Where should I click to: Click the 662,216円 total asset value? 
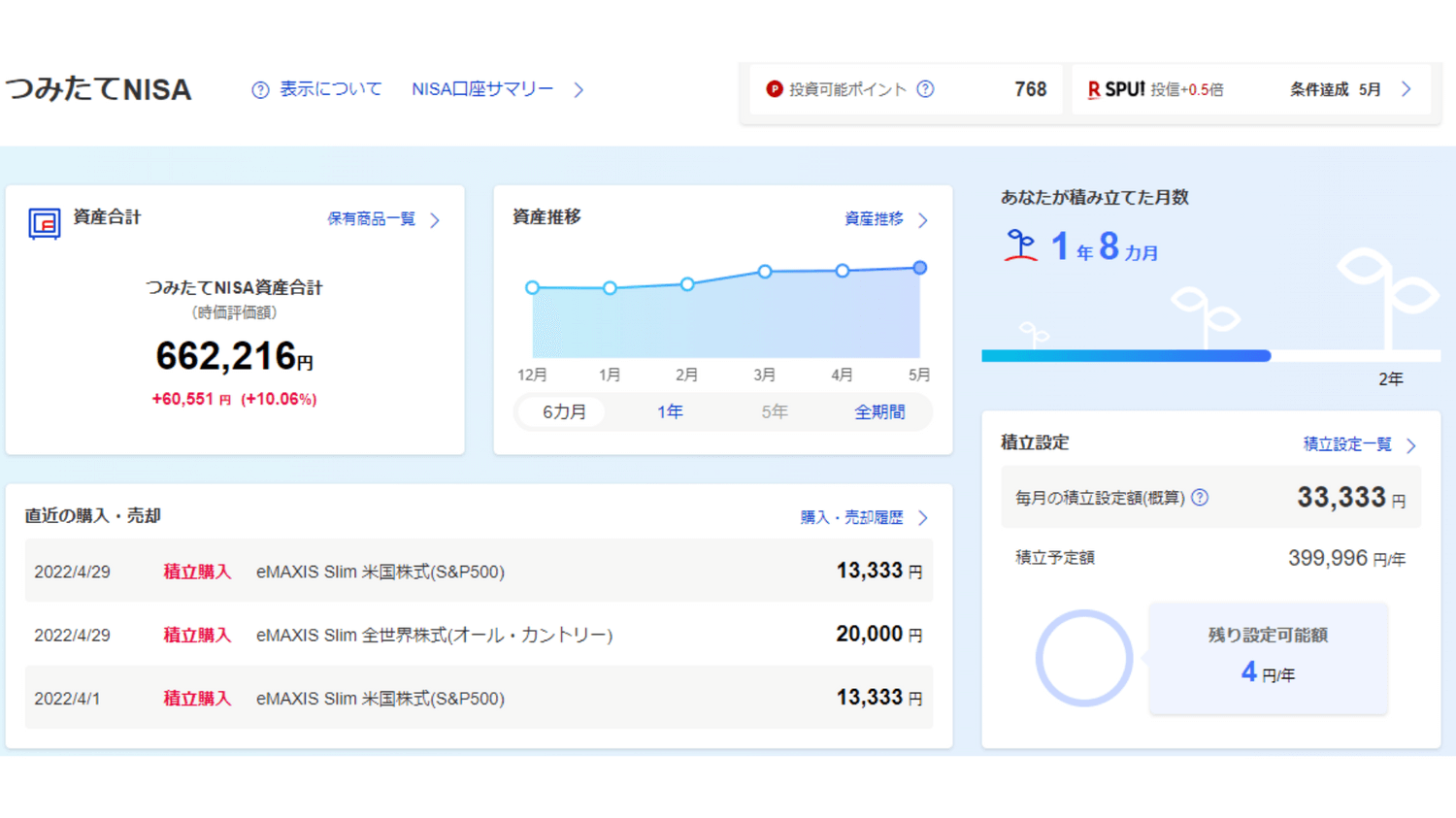(x=234, y=356)
